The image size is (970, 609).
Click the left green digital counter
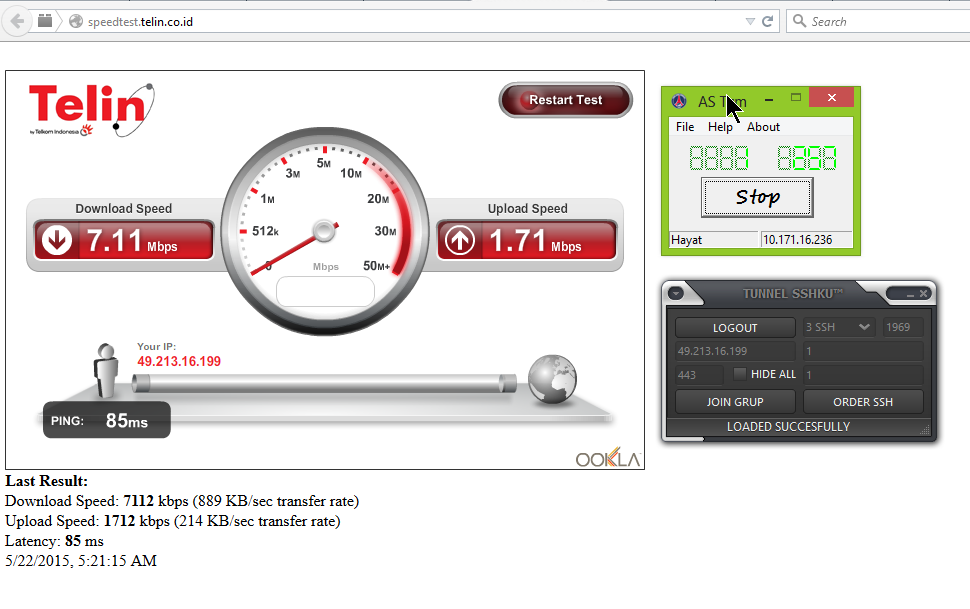(x=719, y=158)
